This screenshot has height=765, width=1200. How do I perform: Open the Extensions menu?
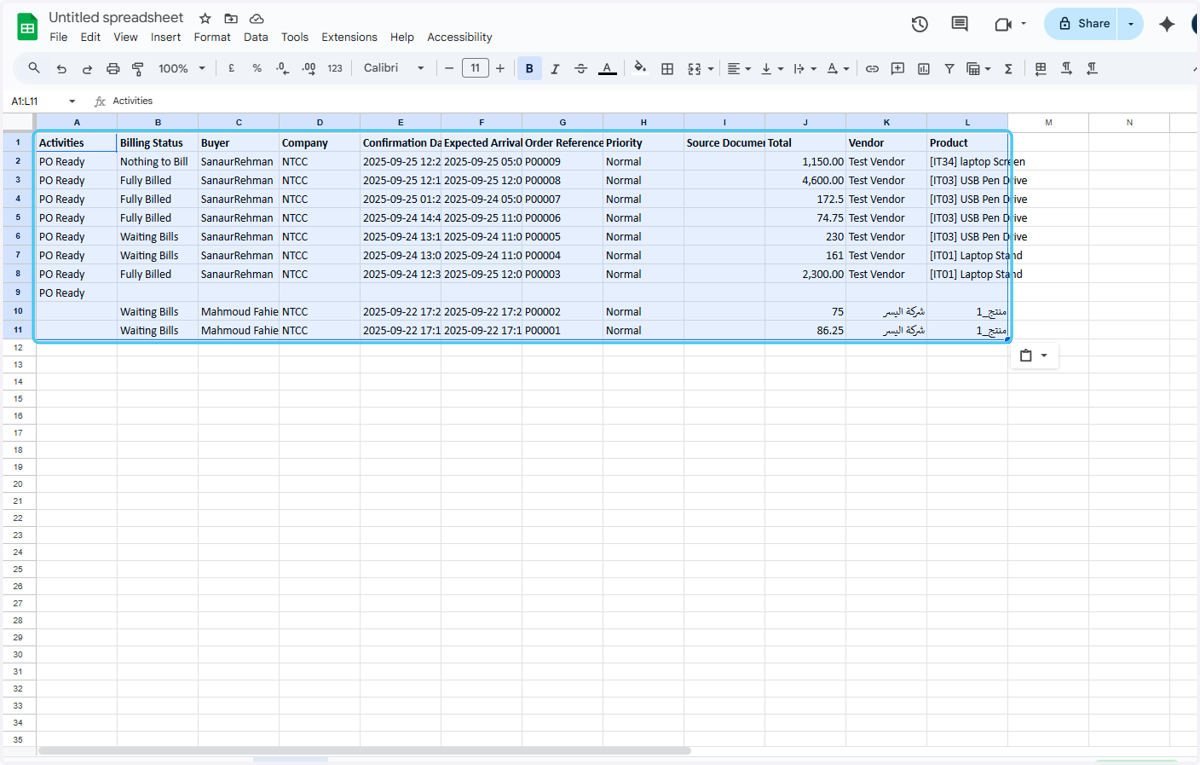349,37
